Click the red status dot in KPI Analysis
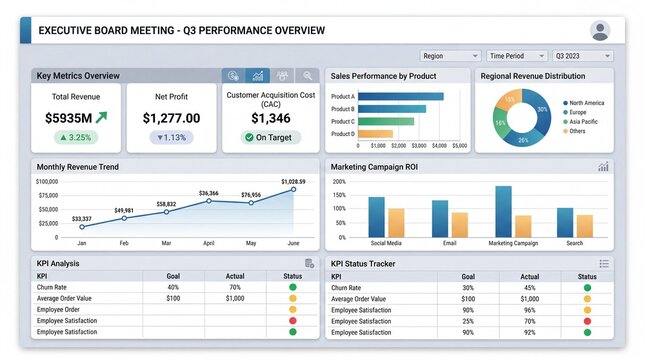Screen dimensions: 645x360 [x=292, y=321]
